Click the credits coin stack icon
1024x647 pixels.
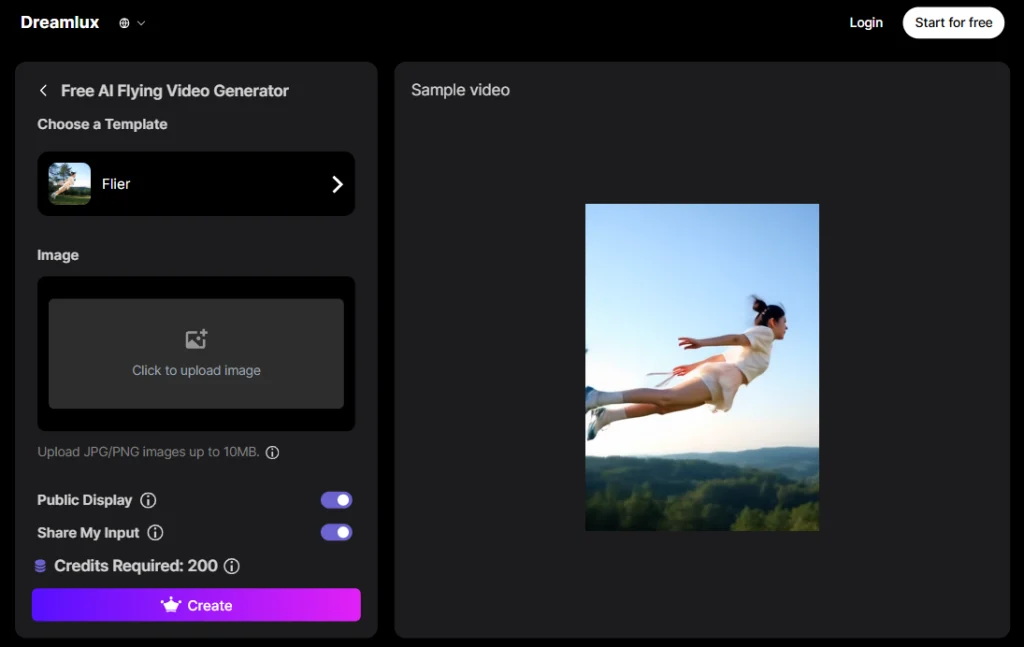[40, 566]
